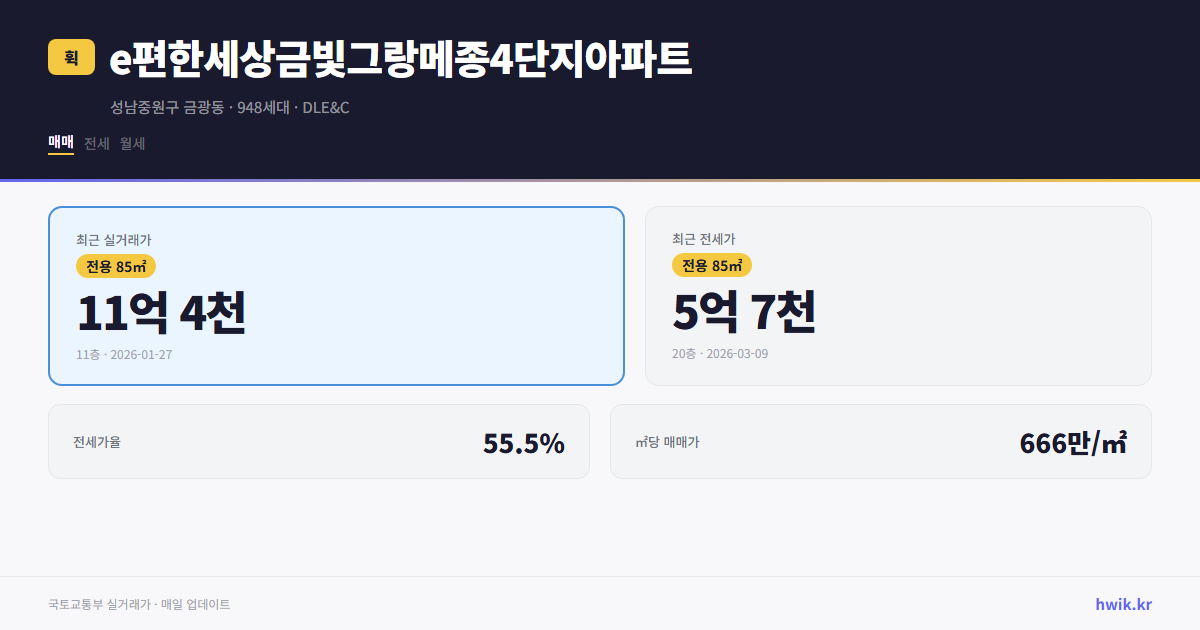Click the 전용 85㎡ badge on 전세가 card
Image resolution: width=1200 pixels, height=630 pixels.
pos(712,266)
